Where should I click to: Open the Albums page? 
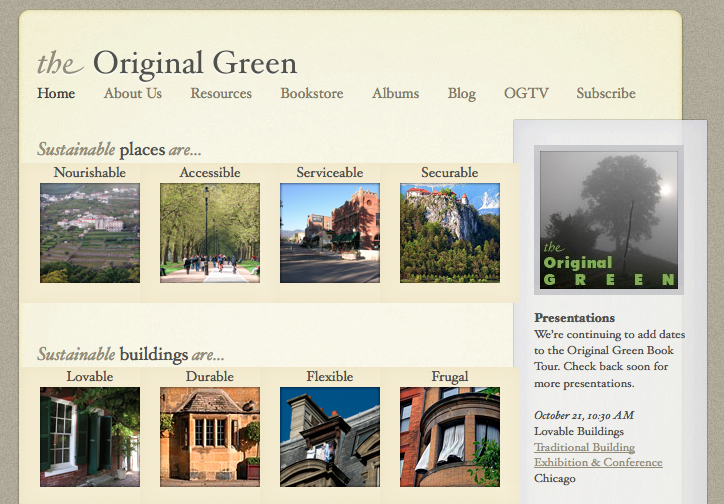coord(395,94)
